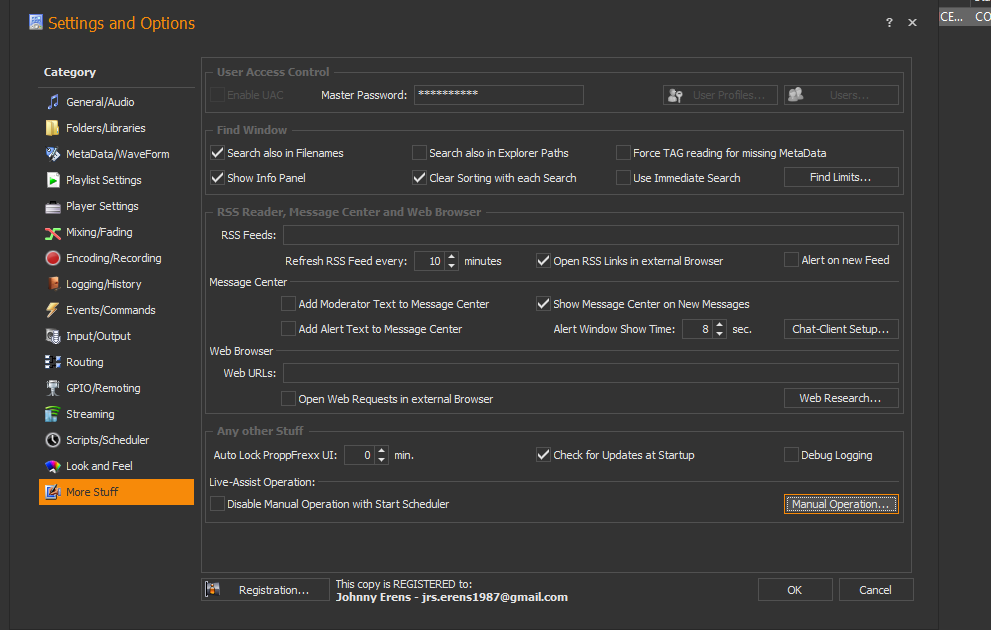Image resolution: width=991 pixels, height=630 pixels.
Task: Click the Events/Commands lightning icon
Action: point(53,310)
